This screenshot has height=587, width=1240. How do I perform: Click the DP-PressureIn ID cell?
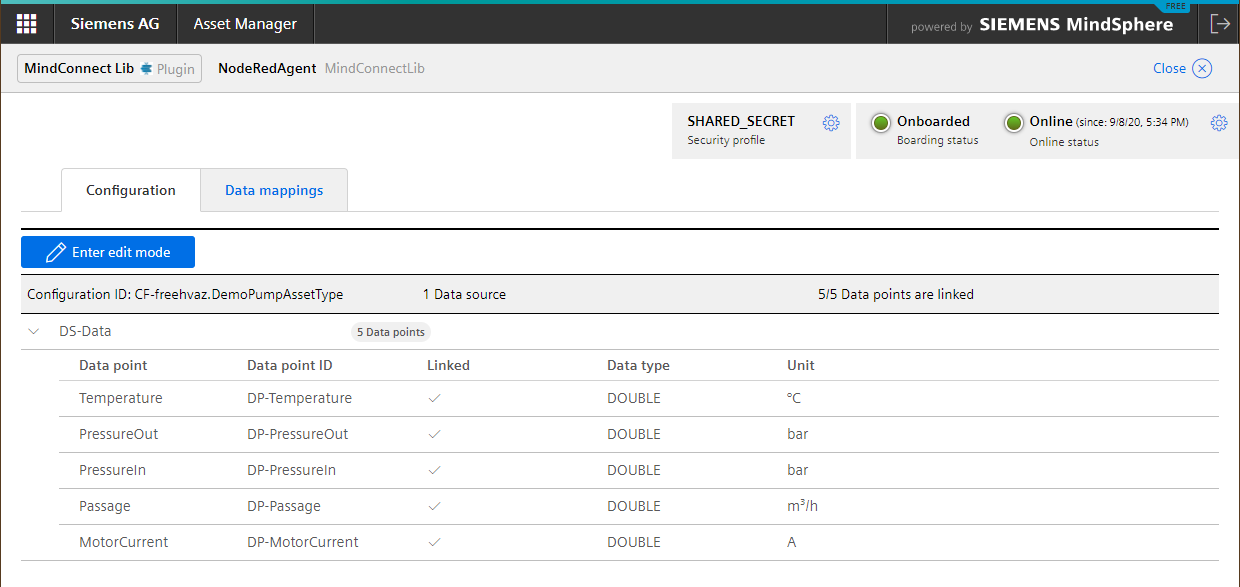pyautogui.click(x=291, y=470)
